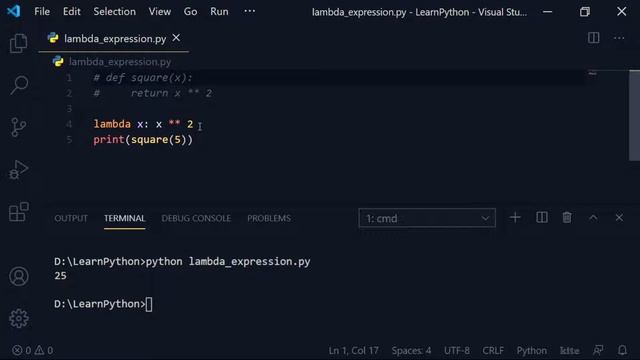Click the kite status item
Viewport: 640px width, 360px height.
tap(569, 350)
